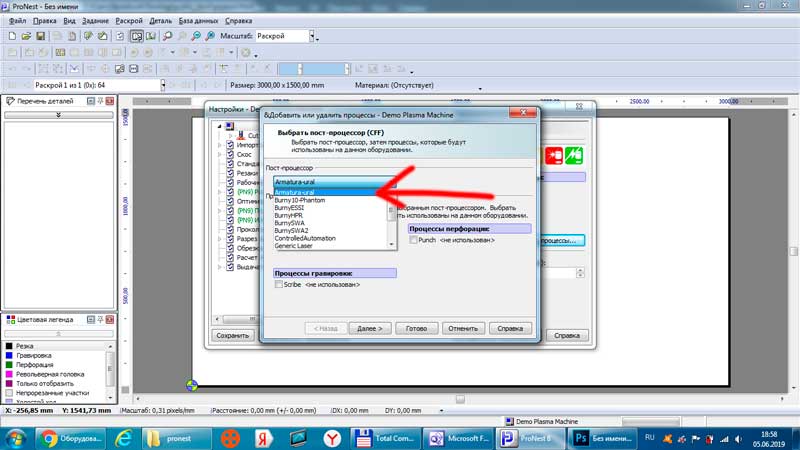Image resolution: width=800 pixels, height=450 pixels.
Task: Toggle the Обрез tree item checkbox
Action: (230, 248)
